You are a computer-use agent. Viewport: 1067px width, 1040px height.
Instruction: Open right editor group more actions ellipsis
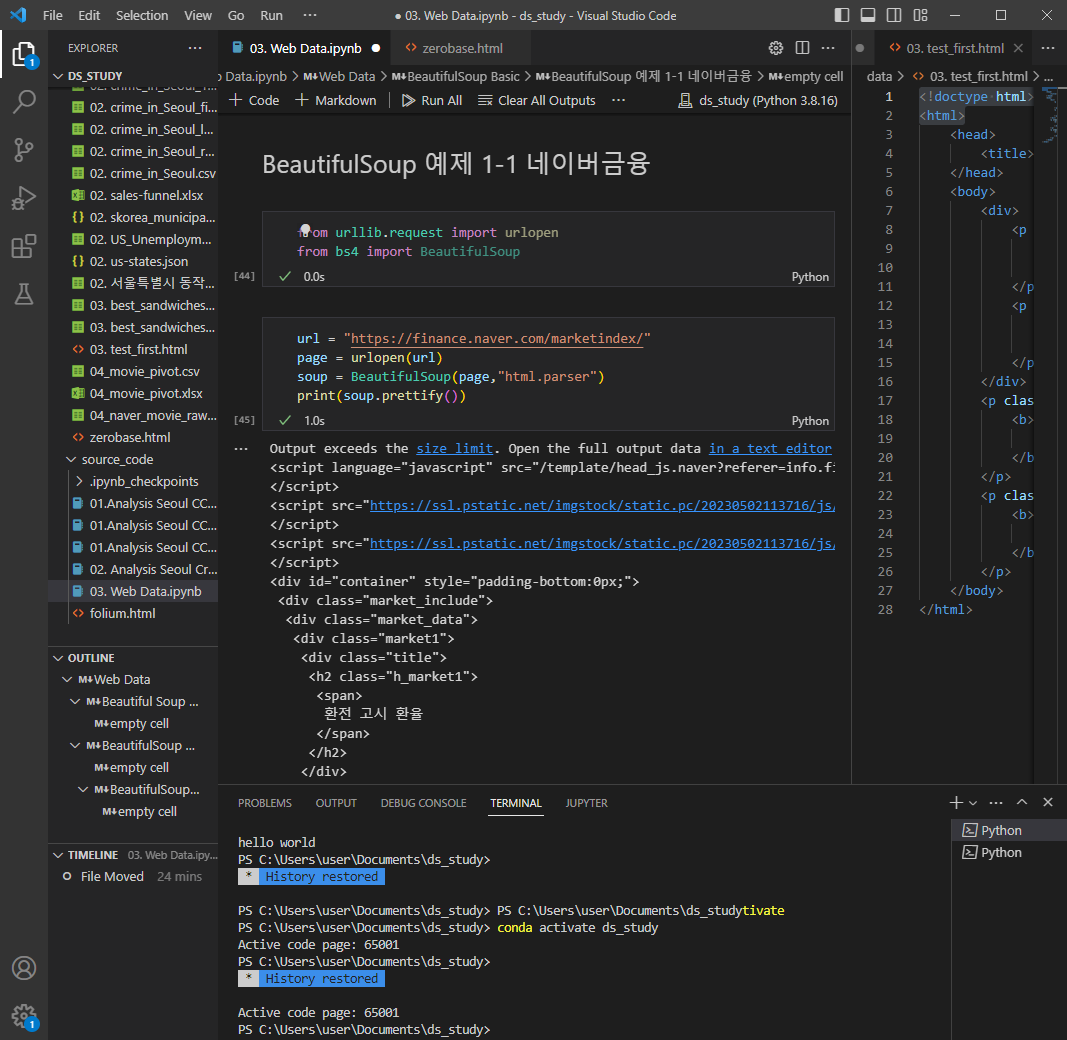(1048, 48)
